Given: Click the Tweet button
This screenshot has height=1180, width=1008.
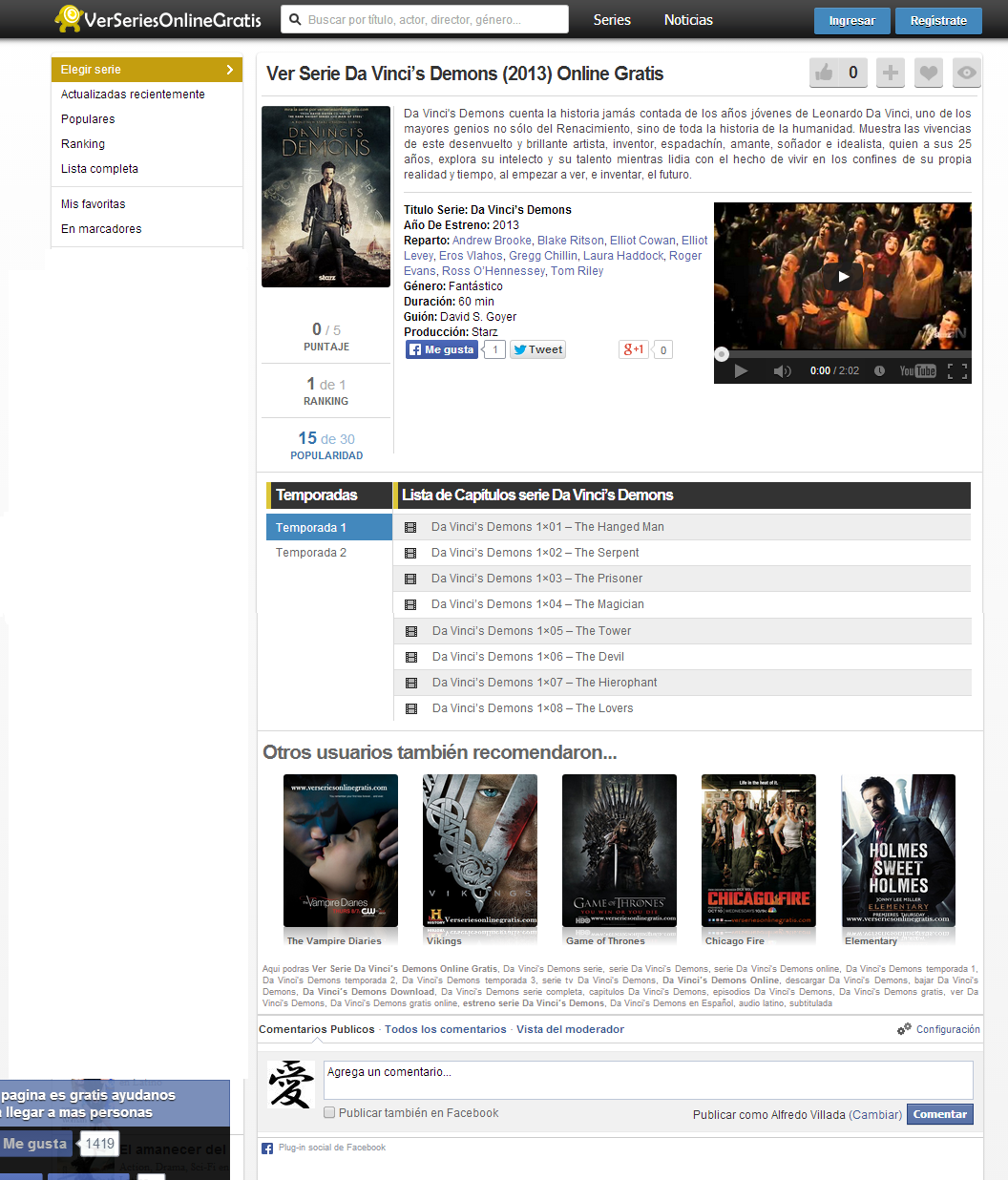Looking at the screenshot, I should [x=538, y=349].
